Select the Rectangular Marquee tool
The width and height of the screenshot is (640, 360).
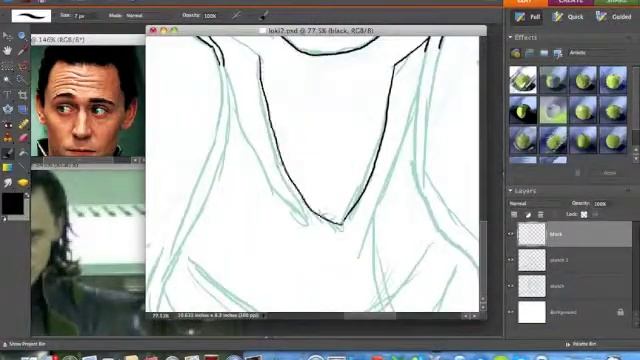(x=7, y=65)
